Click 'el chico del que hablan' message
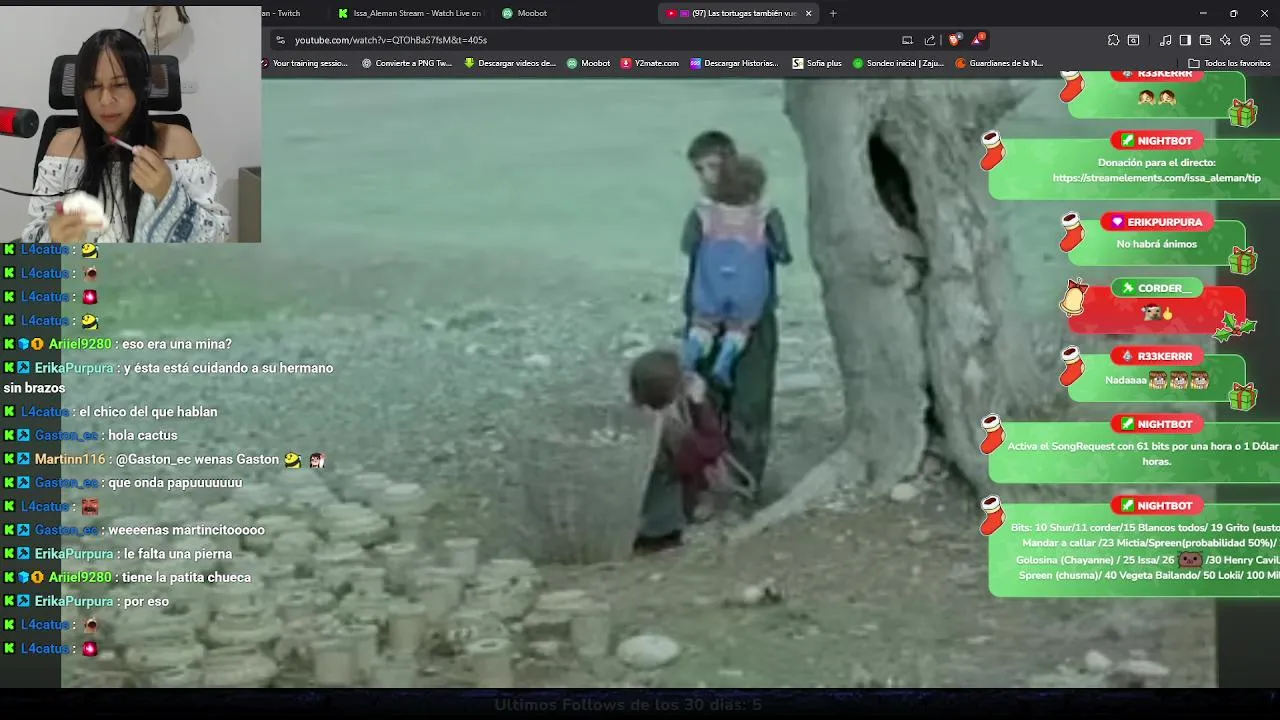Image resolution: width=1280 pixels, height=720 pixels. (148, 412)
